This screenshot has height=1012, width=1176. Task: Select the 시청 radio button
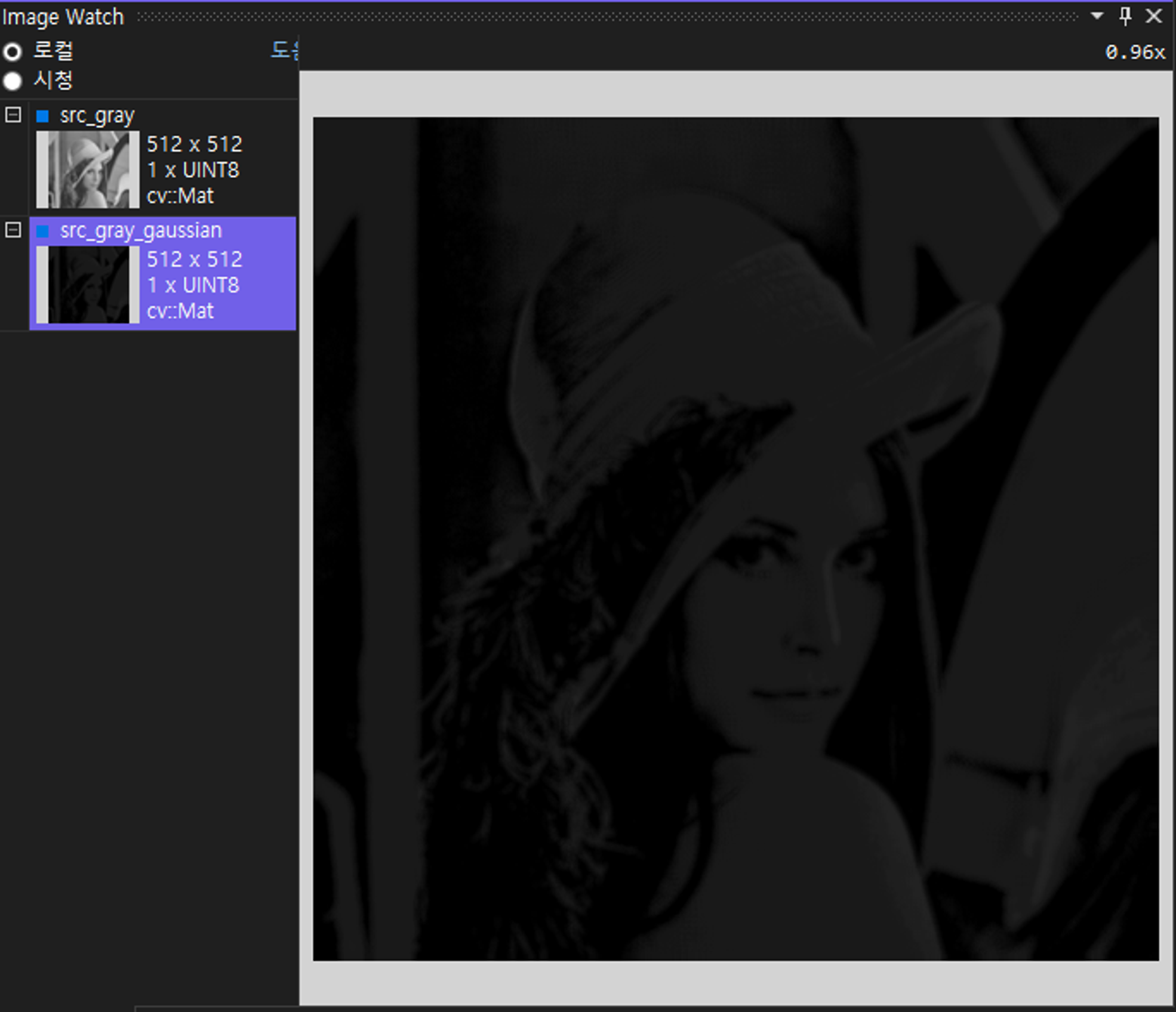pos(13,81)
